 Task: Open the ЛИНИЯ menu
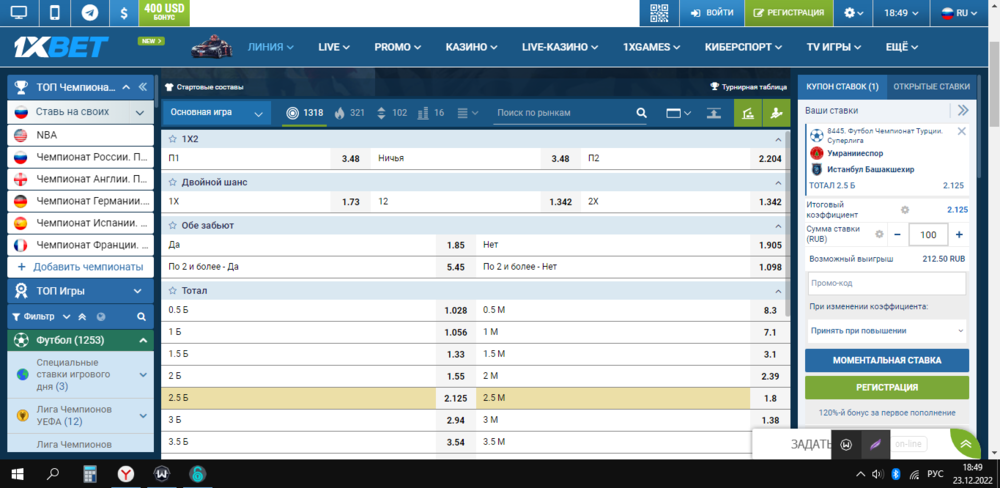(270, 47)
